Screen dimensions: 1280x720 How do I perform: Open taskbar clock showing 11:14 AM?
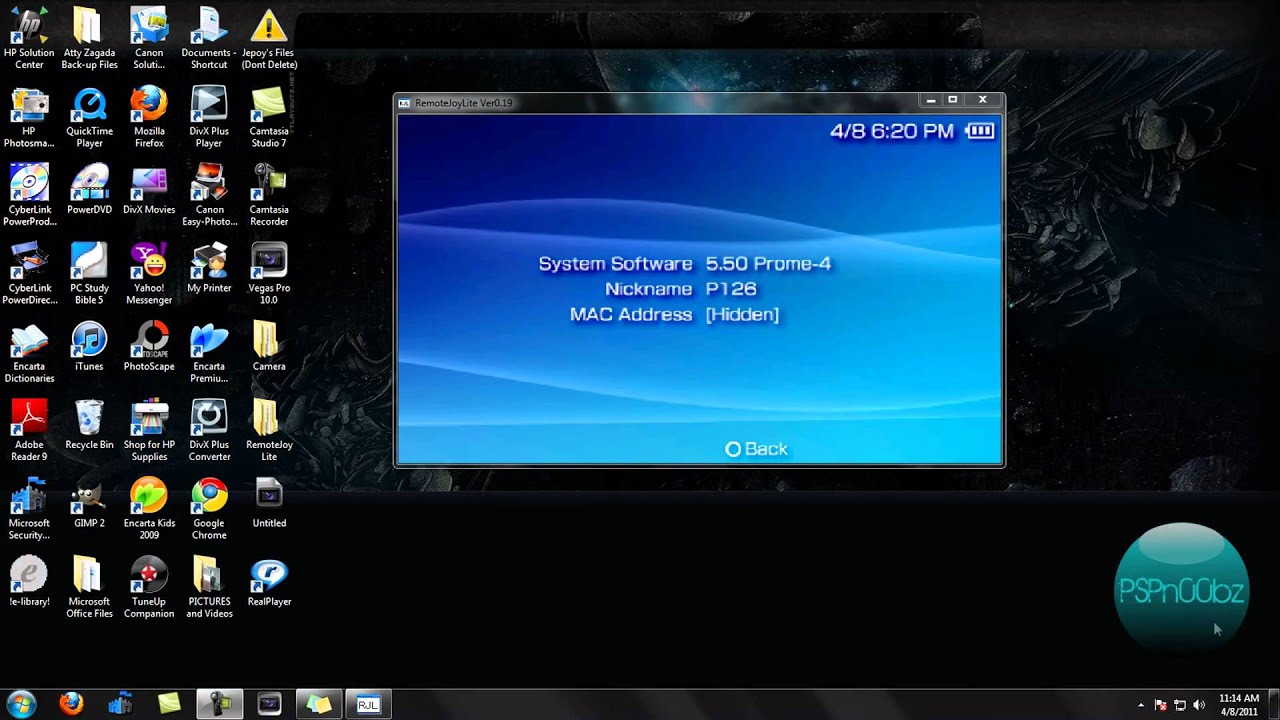click(1240, 705)
